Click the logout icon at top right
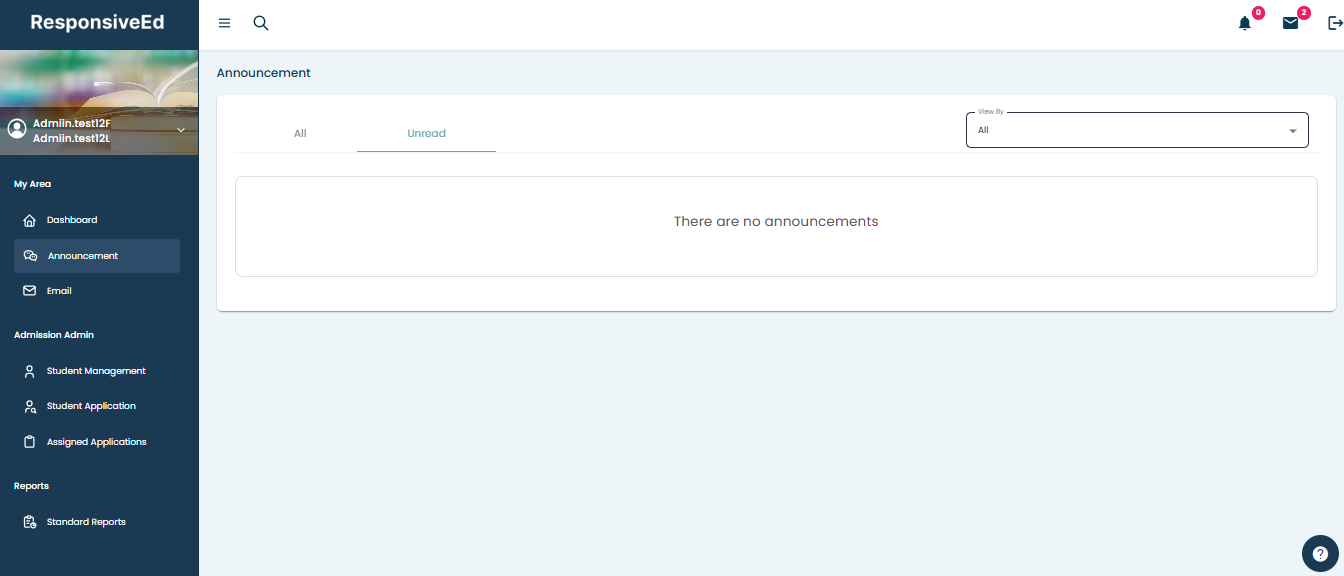 click(1334, 23)
